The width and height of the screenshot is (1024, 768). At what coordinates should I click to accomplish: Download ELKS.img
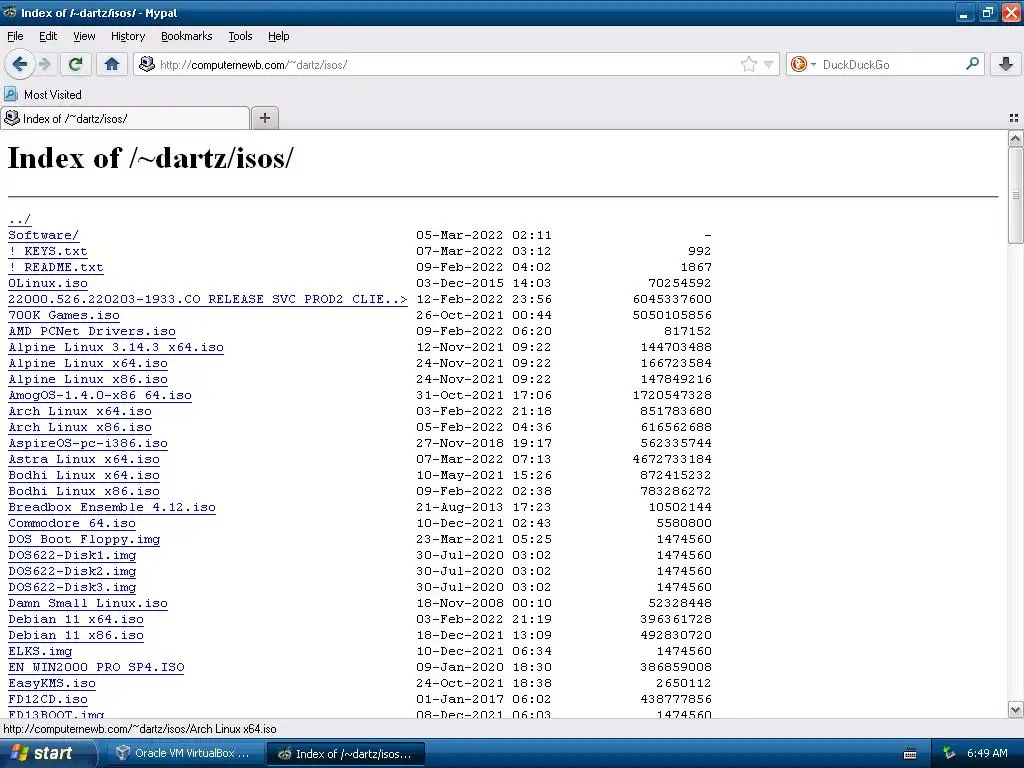click(x=40, y=651)
